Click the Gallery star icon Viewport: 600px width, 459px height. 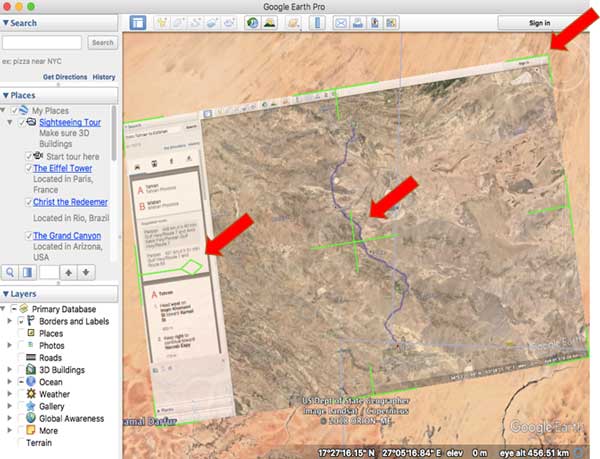point(31,406)
